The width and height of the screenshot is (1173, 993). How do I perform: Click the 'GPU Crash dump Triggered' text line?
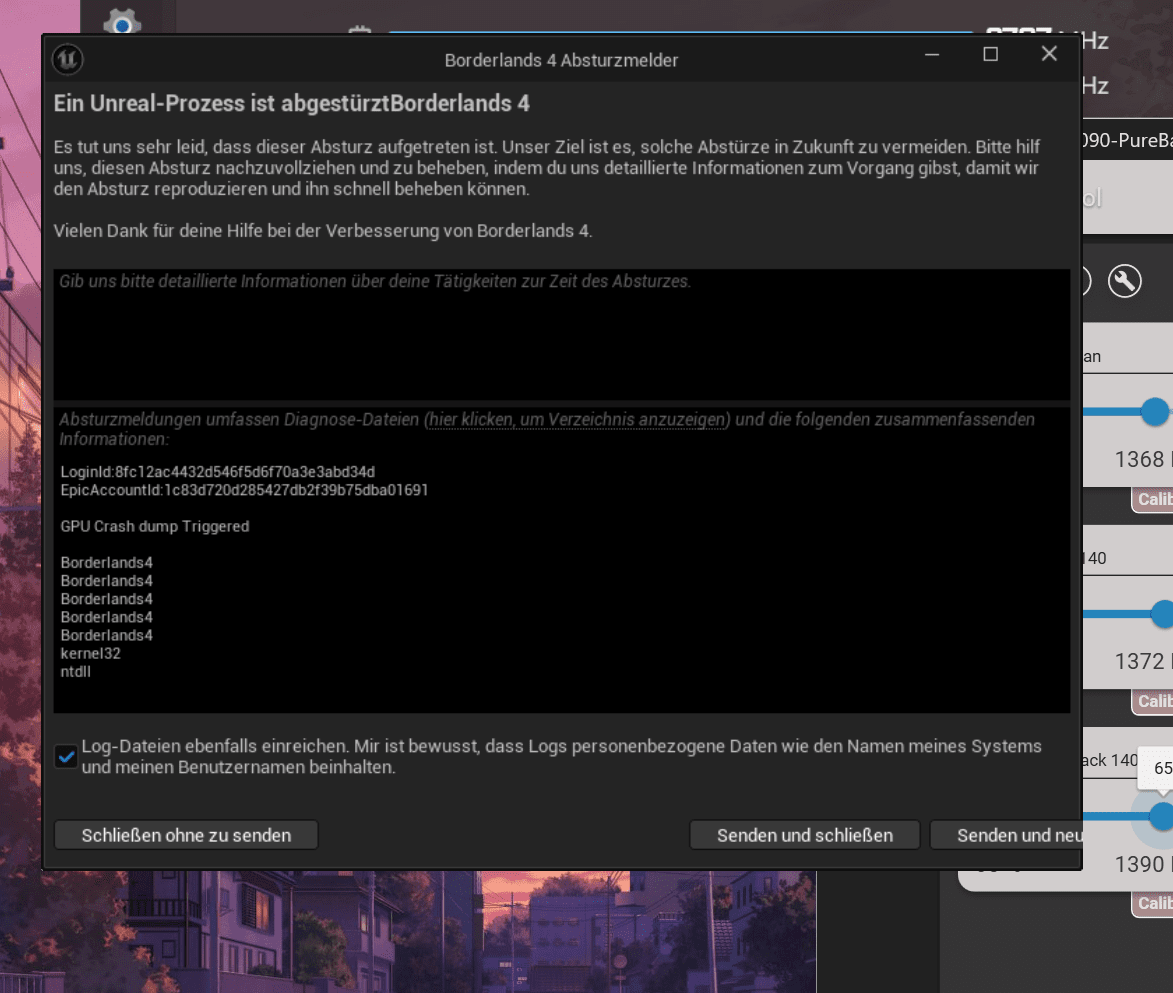[x=155, y=526]
